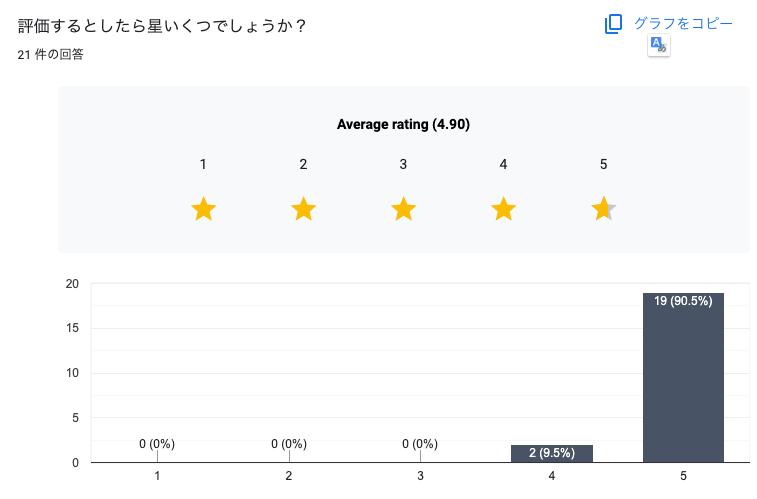Click the star under rating 2
Viewport: 757px width, 499px height.
click(303, 209)
